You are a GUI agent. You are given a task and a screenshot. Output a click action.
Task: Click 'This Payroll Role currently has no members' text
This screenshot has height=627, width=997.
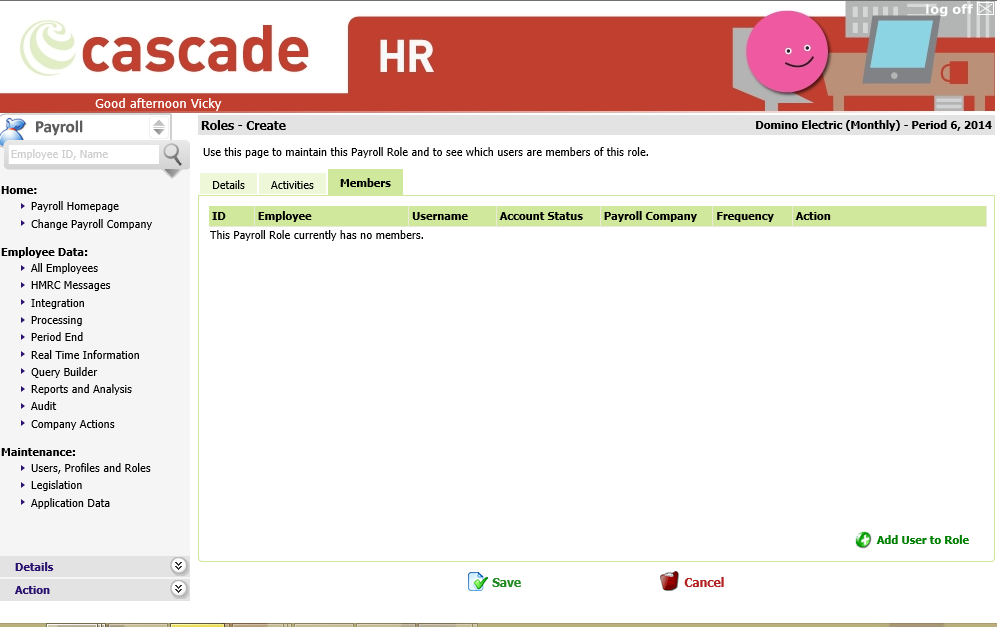click(317, 235)
